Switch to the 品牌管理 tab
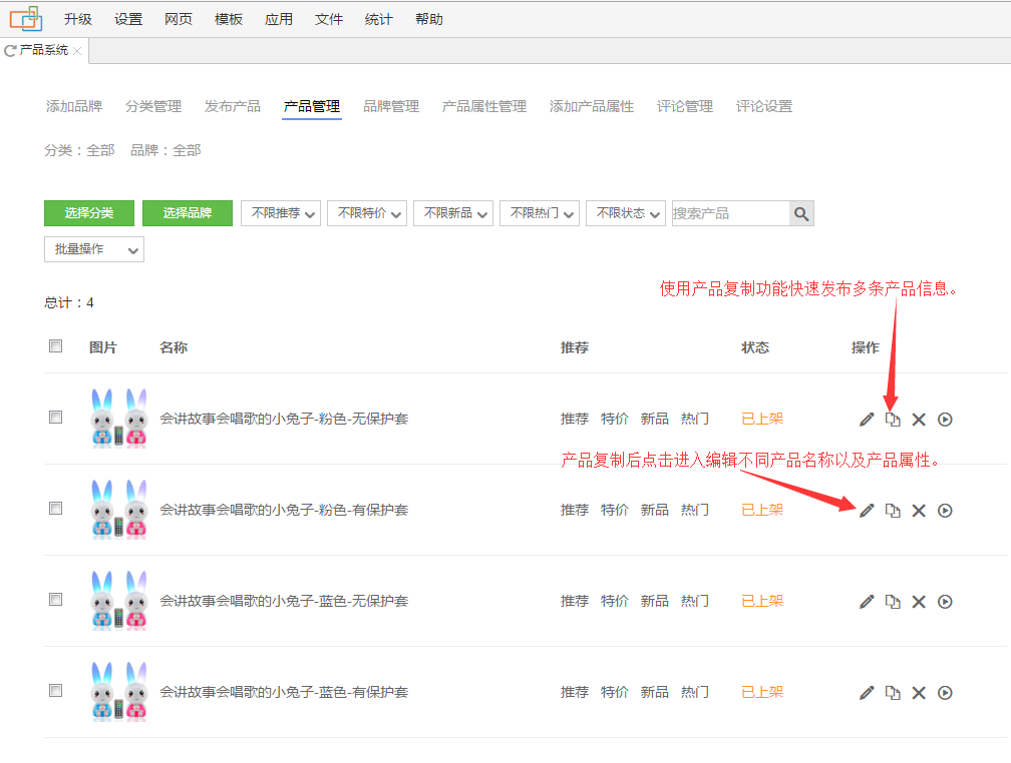Image resolution: width=1011 pixels, height=763 pixels. point(390,106)
